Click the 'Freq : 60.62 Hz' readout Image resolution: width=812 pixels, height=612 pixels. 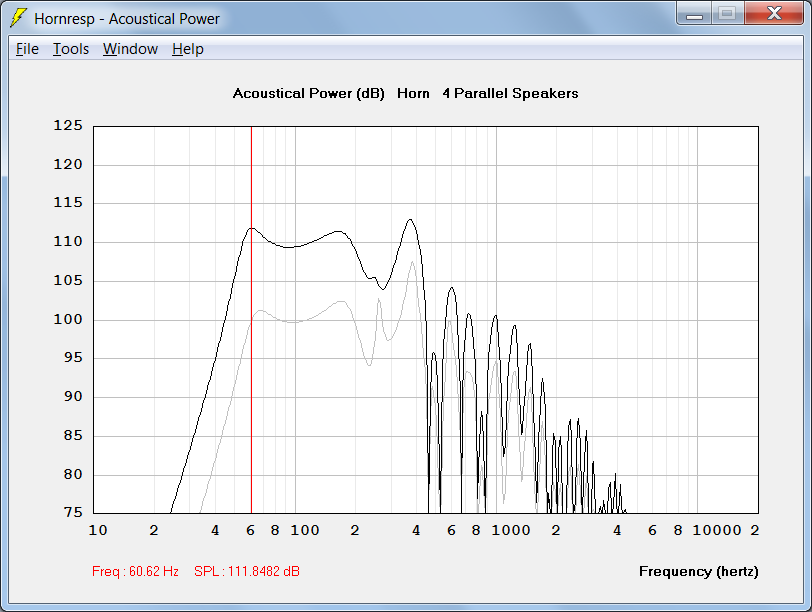(x=135, y=571)
